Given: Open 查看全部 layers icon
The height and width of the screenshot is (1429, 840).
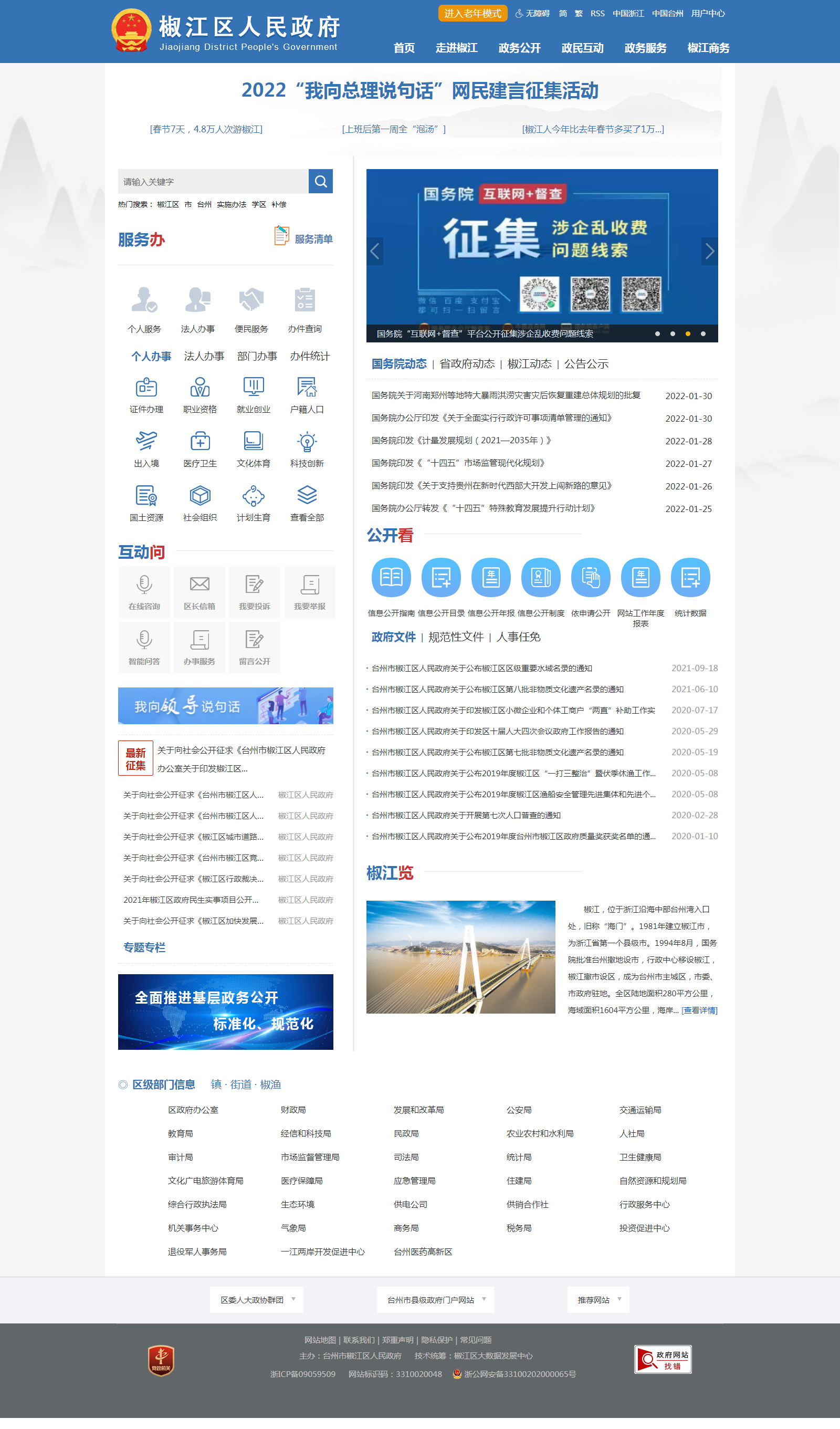Looking at the screenshot, I should (x=307, y=496).
